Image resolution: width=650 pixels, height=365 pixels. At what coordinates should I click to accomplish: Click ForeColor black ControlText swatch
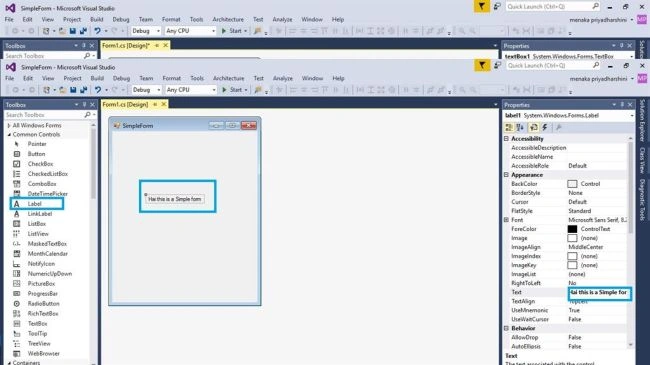pyautogui.click(x=572, y=229)
